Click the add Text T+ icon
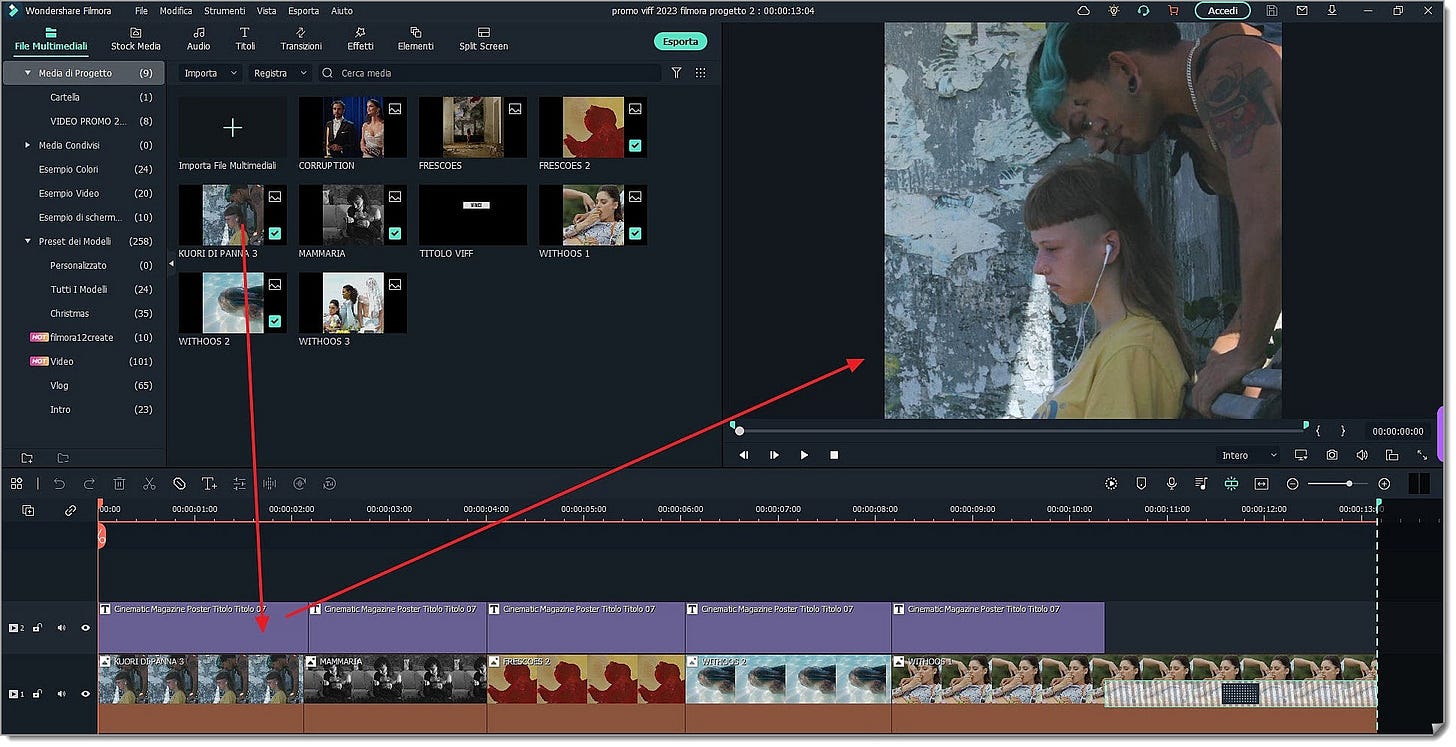This screenshot has width=1456, height=747. pos(209,484)
